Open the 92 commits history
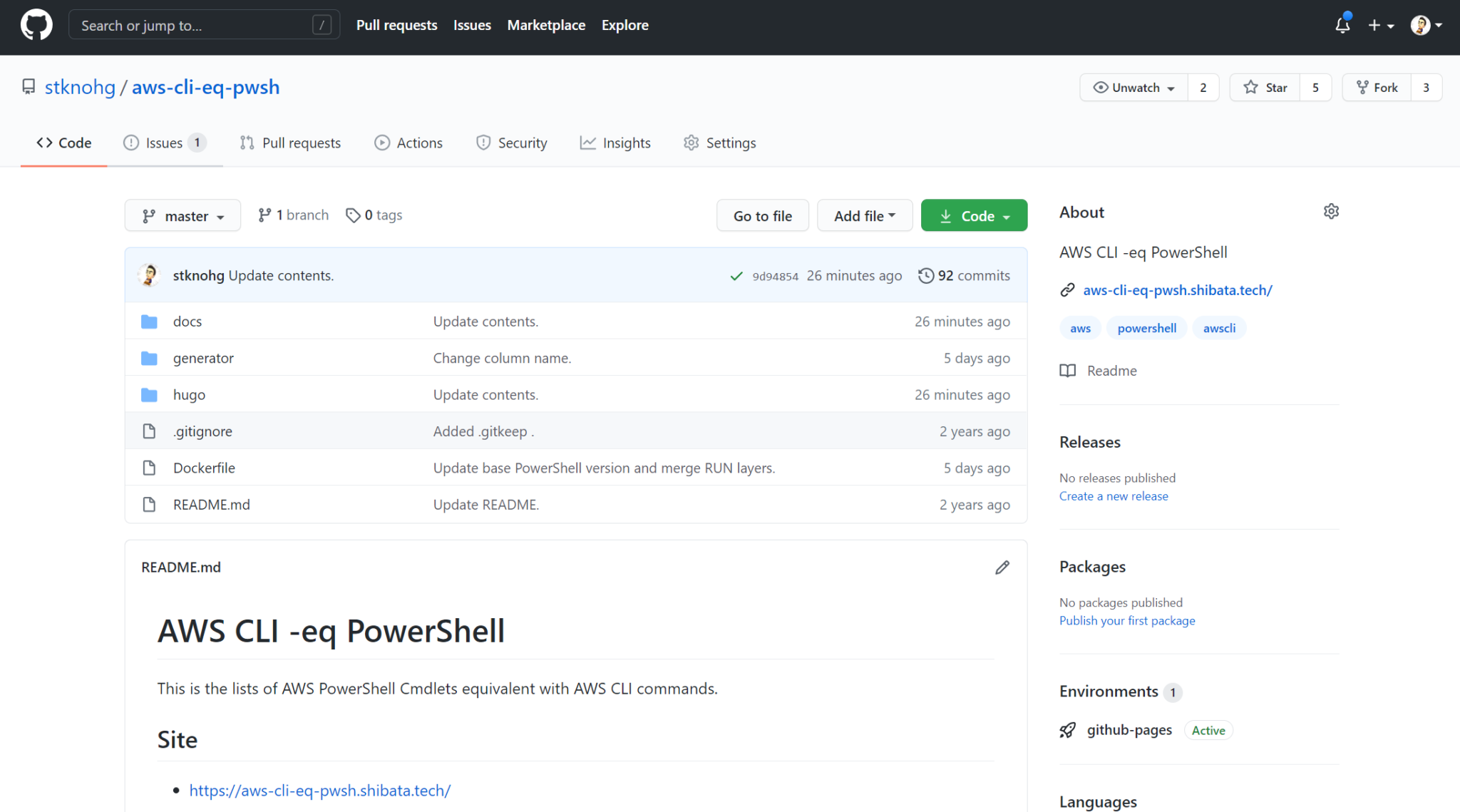 (x=964, y=276)
